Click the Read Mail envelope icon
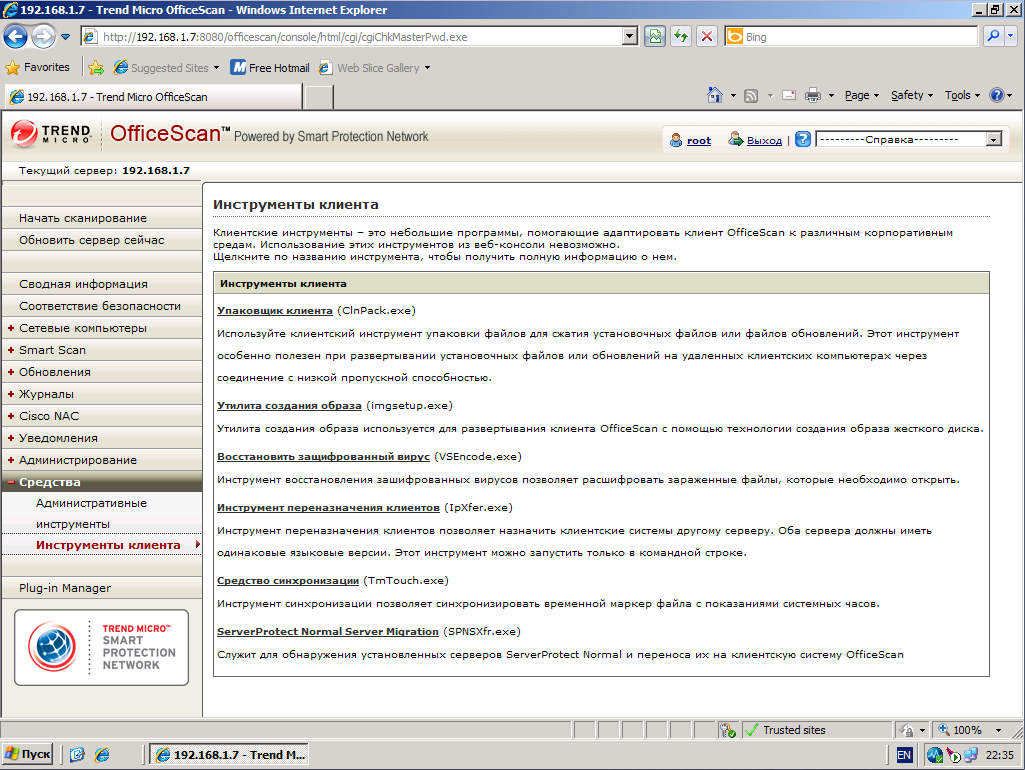Image resolution: width=1025 pixels, height=770 pixels. point(789,95)
